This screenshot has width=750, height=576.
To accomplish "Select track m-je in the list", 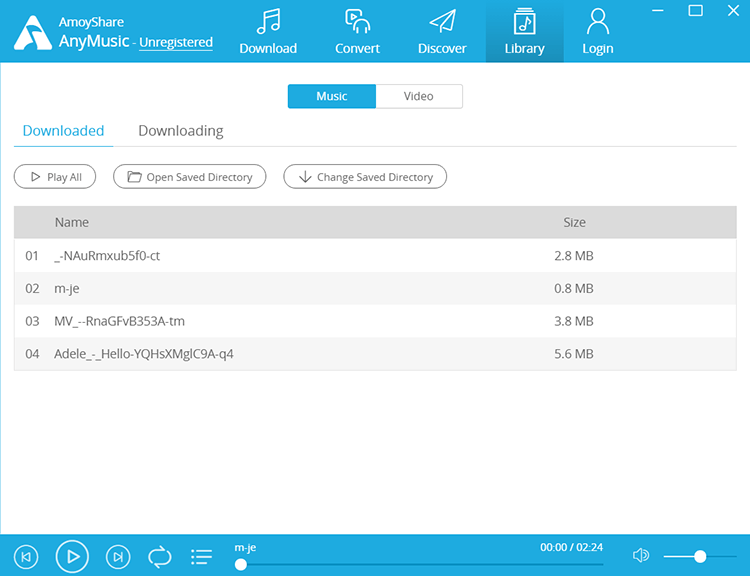I will pyautogui.click(x=375, y=288).
